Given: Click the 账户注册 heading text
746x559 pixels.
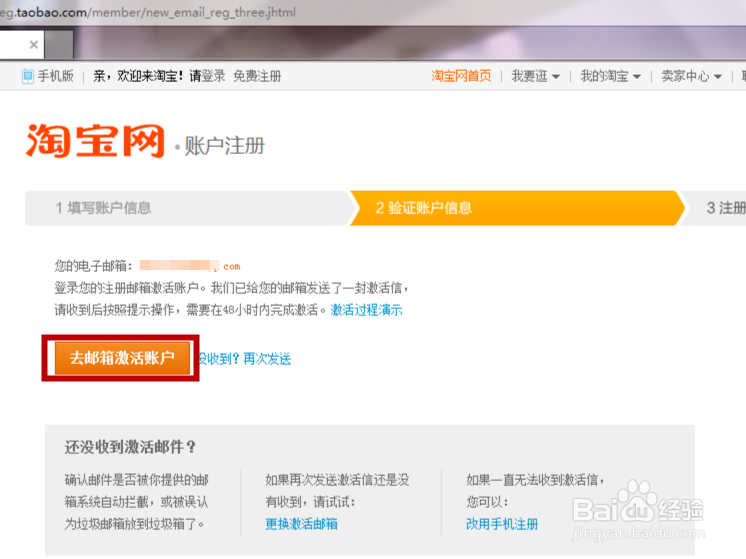Looking at the screenshot, I should pyautogui.click(x=225, y=146).
